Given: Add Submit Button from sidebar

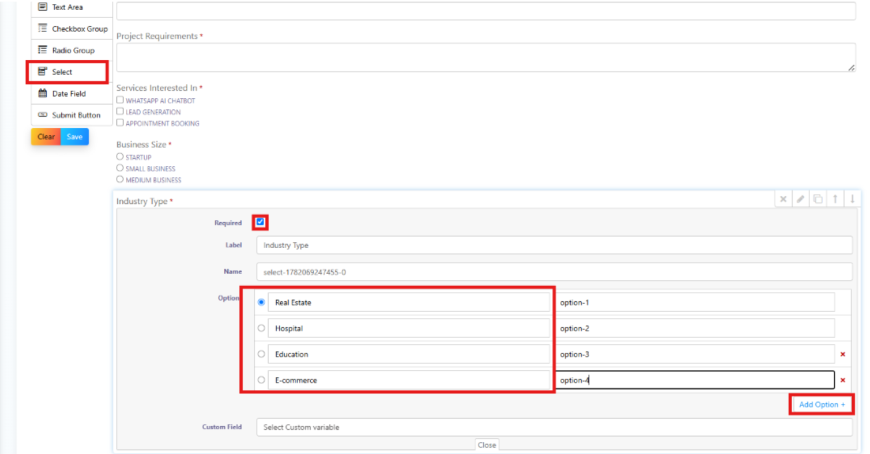Looking at the screenshot, I should pos(72,115).
